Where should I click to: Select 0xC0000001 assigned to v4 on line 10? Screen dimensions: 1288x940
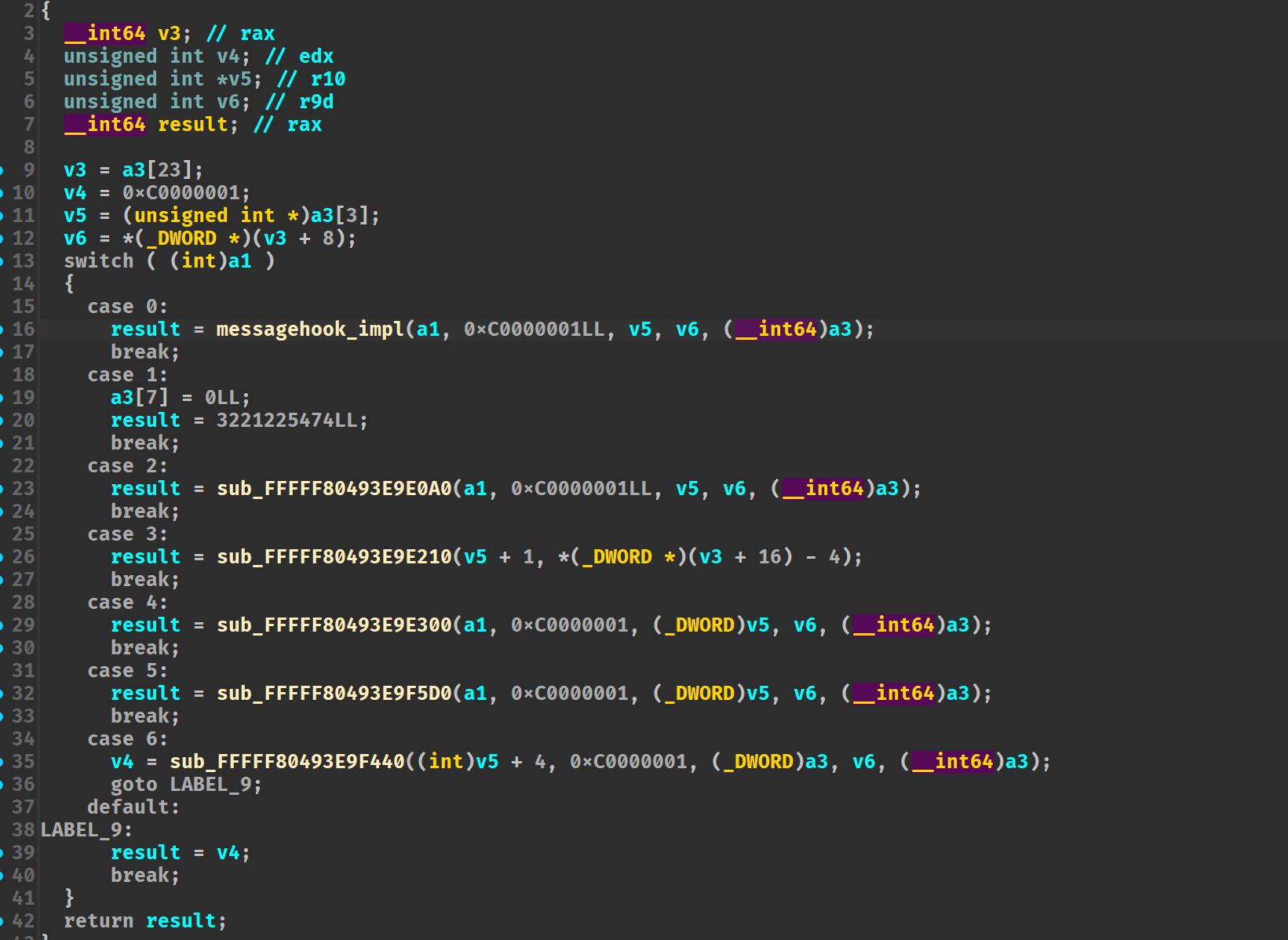(x=181, y=192)
